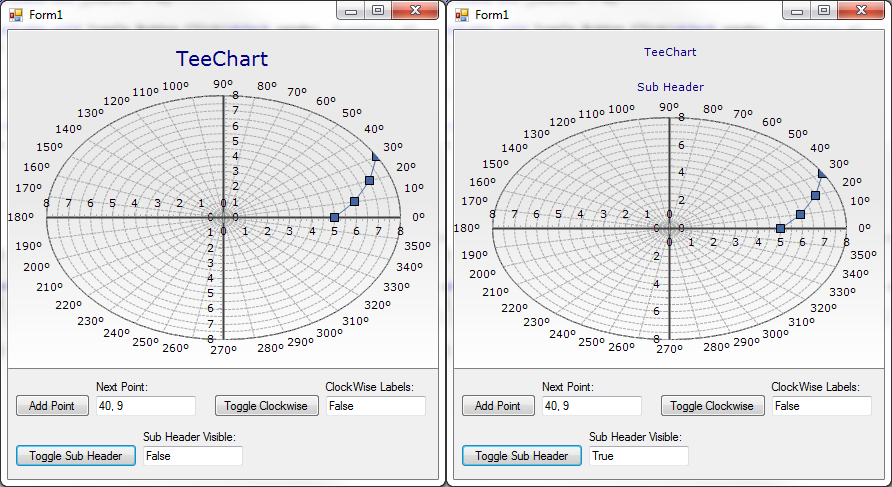The width and height of the screenshot is (892, 487).
Task: Click the 270° label in right chart
Action: [x=670, y=349]
